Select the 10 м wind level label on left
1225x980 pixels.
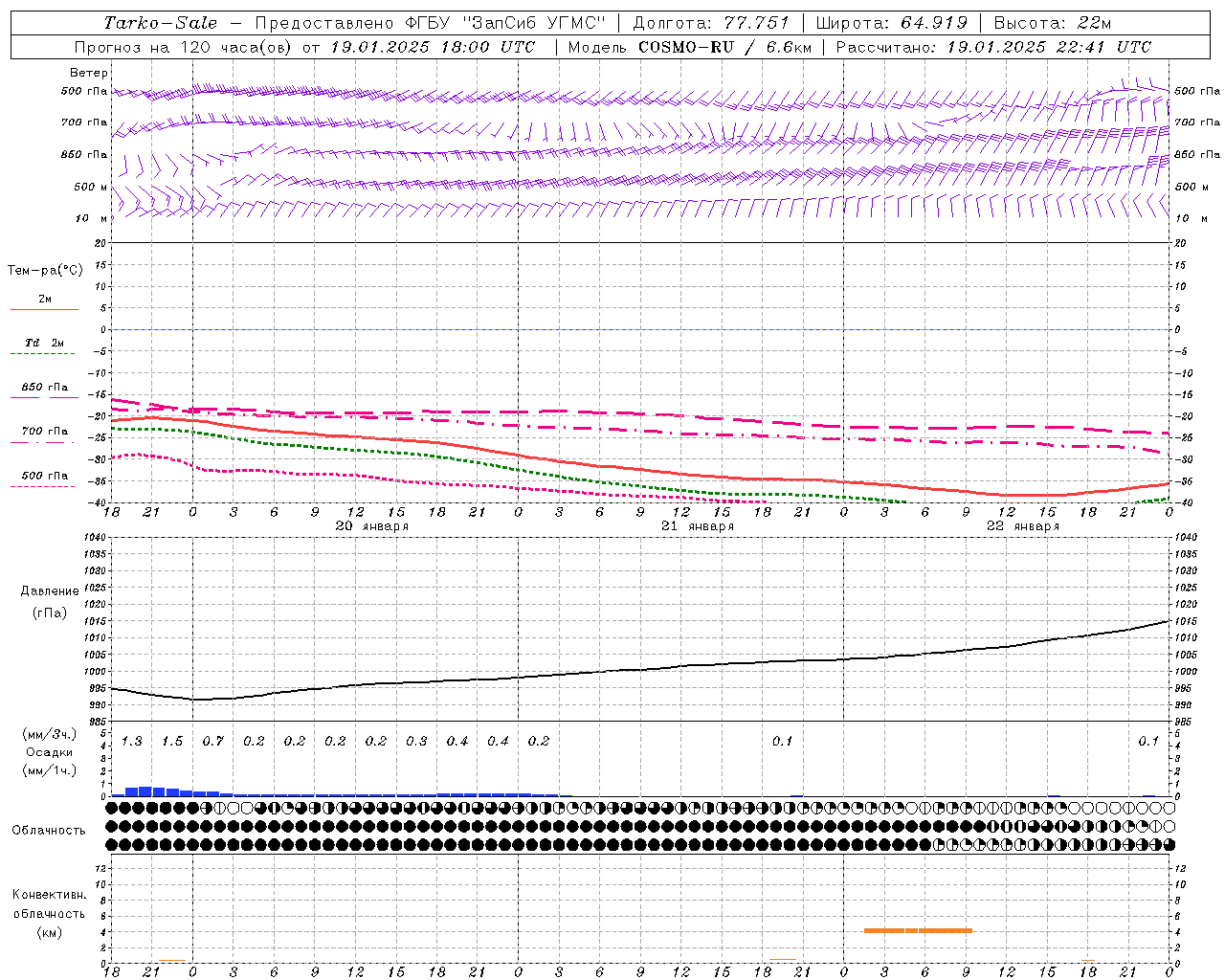click(92, 218)
